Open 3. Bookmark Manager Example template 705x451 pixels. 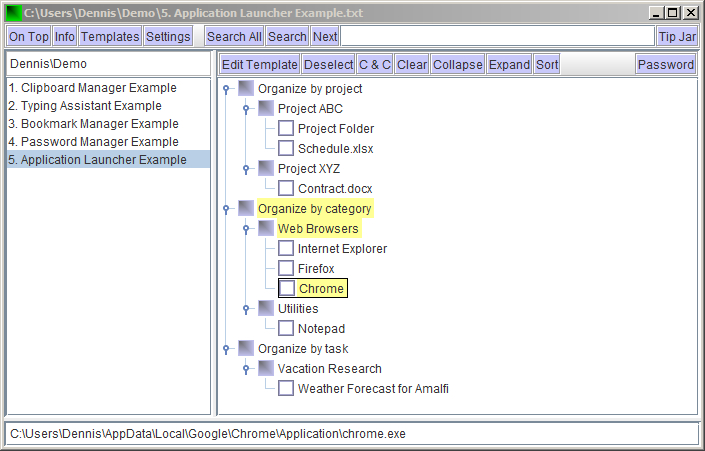108,124
